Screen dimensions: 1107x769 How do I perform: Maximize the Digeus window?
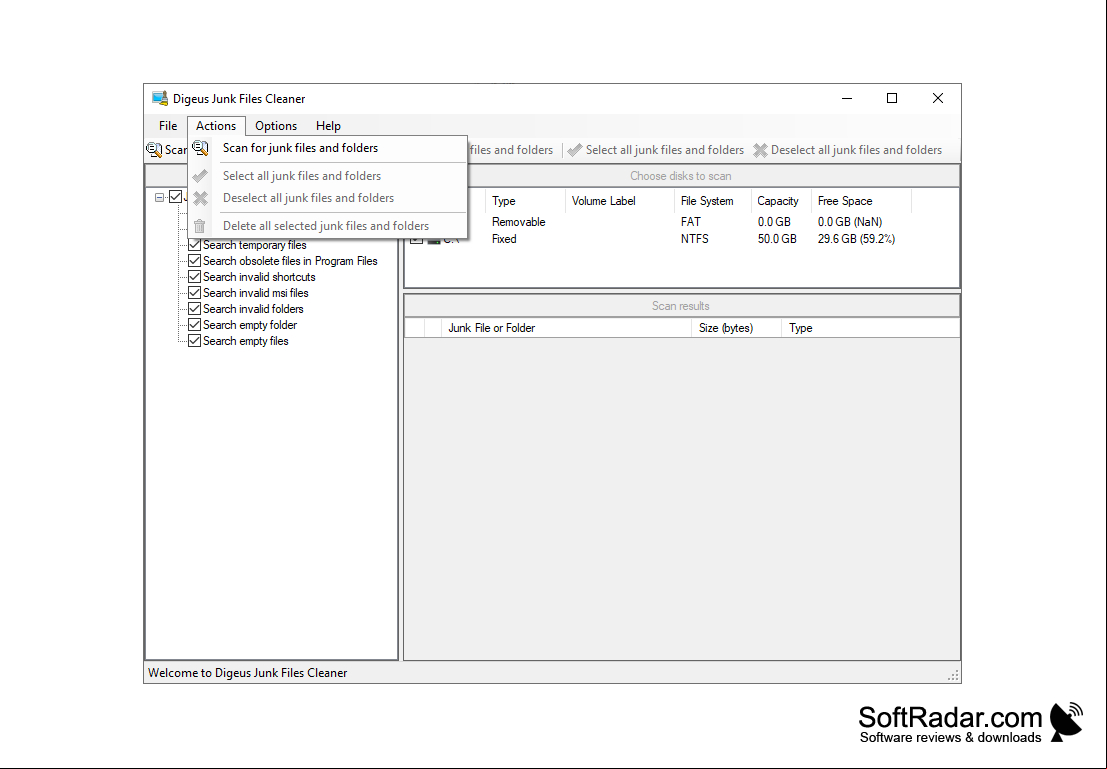(x=892, y=98)
